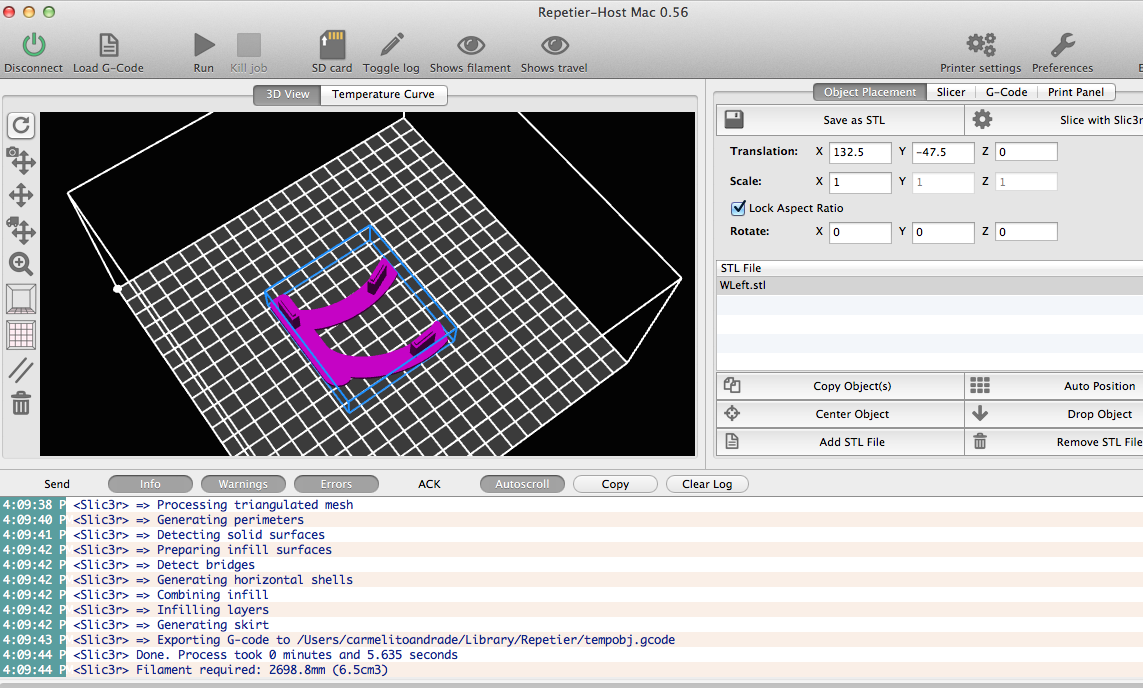Click log line 'Generating perimeters'

(x=230, y=520)
